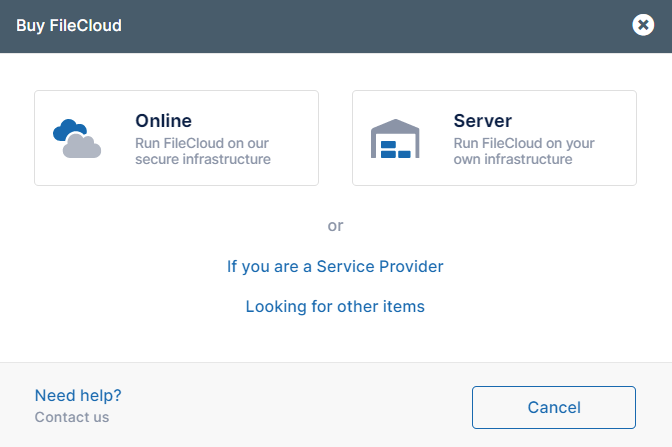Click the 'Buy FileCloud' dialog title

coord(69,25)
